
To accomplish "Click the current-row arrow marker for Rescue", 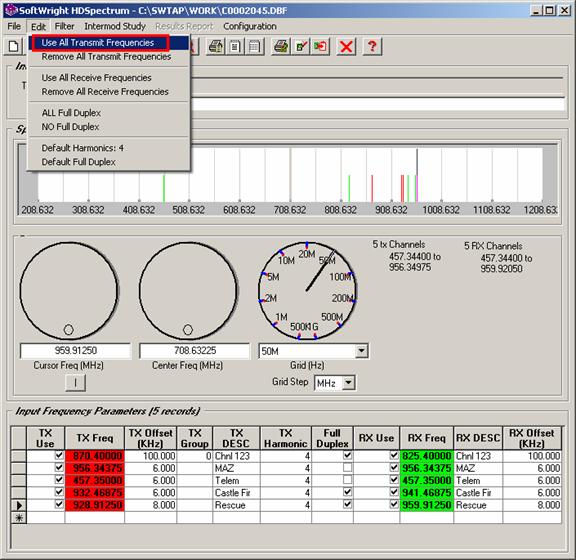I will click(19, 505).
